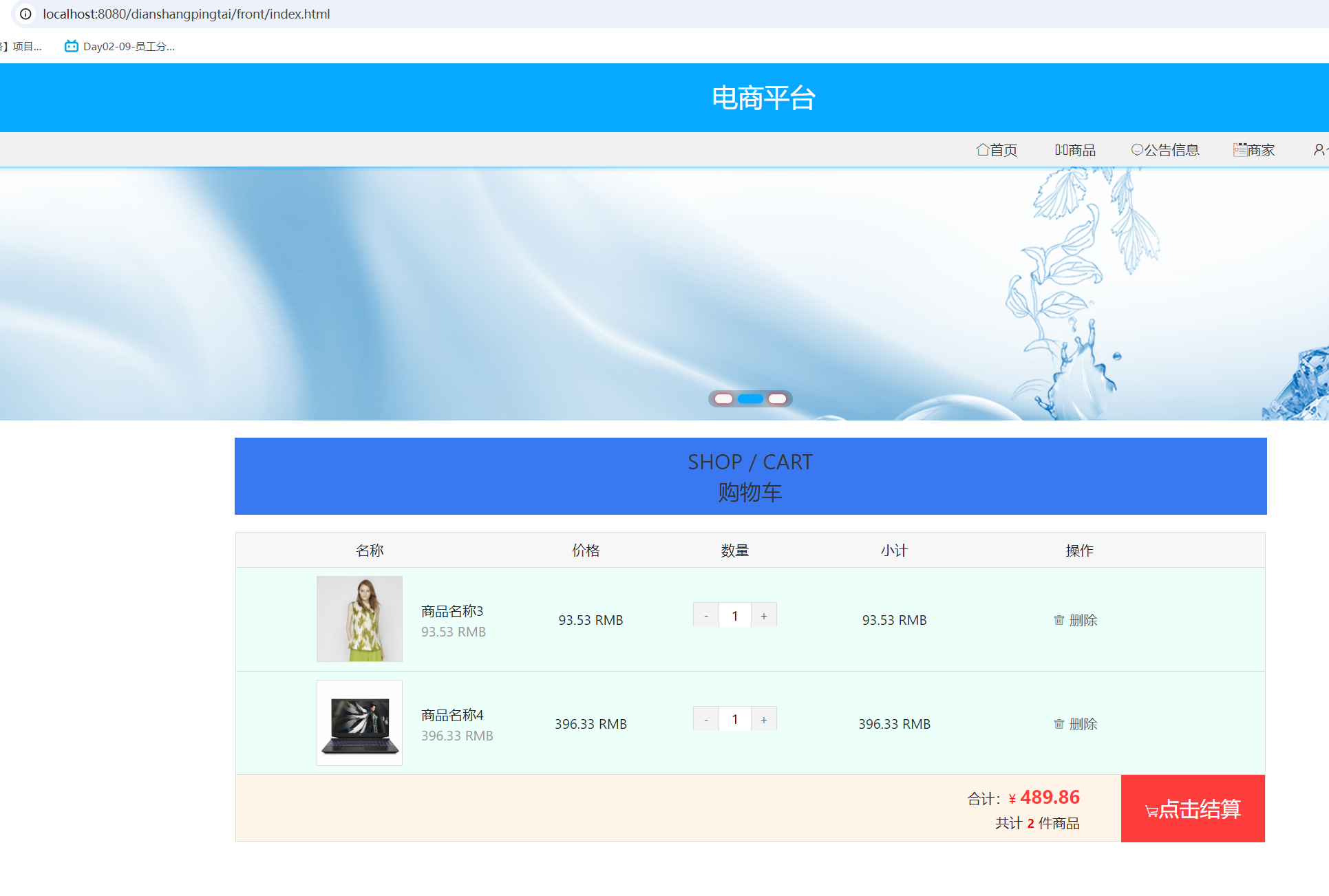The image size is (1329, 896).
Task: Click the 点击结算 checkout button
Action: 1193,809
